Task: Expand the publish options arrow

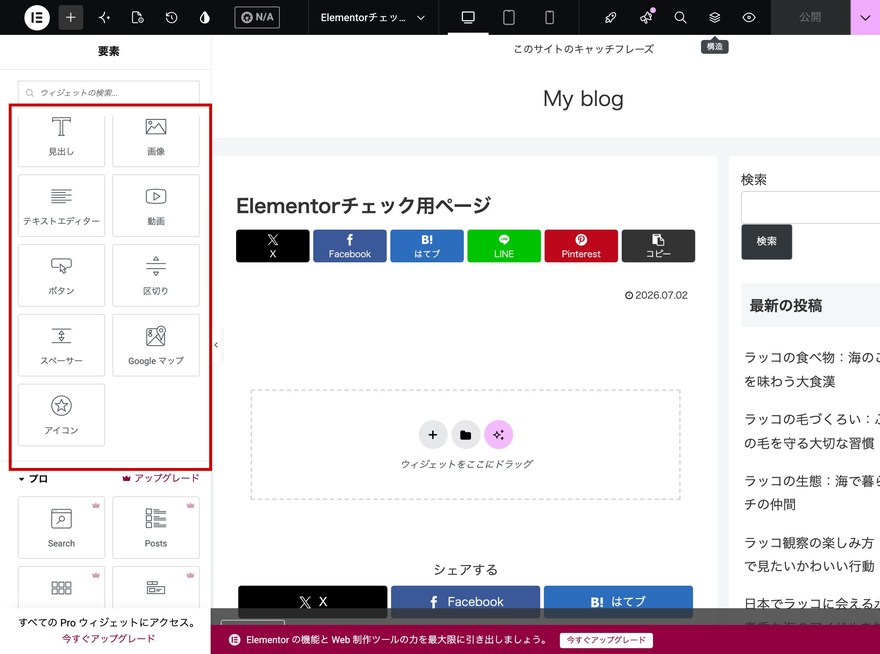Action: (x=865, y=17)
